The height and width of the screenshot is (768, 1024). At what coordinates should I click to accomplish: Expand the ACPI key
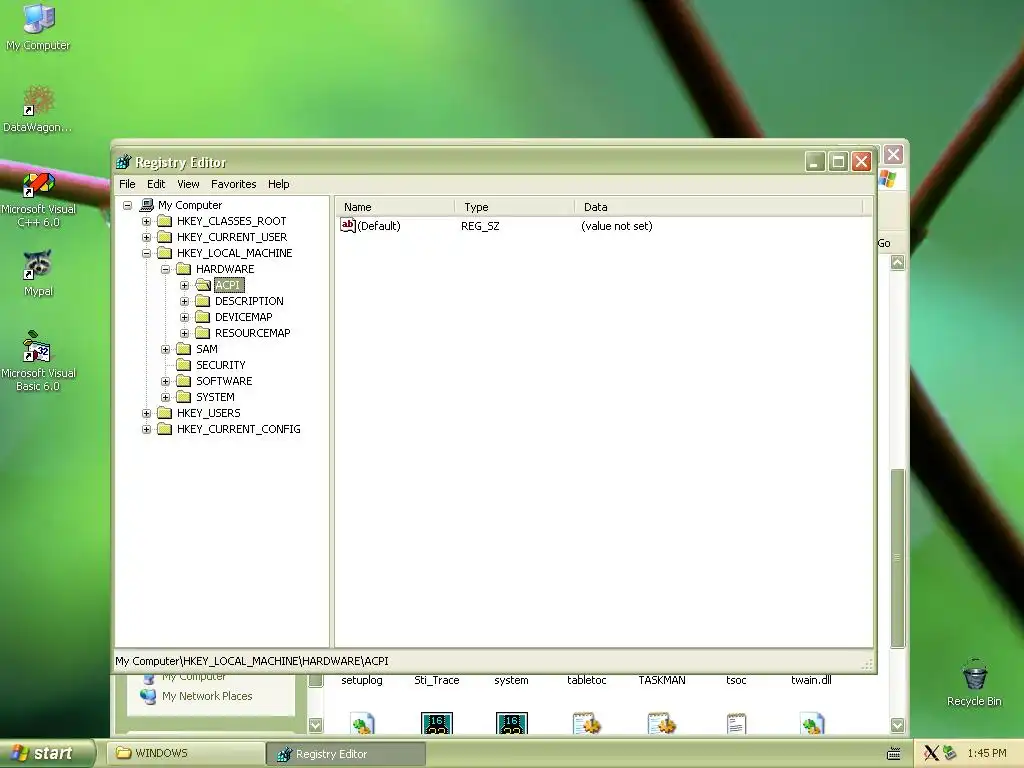click(x=184, y=285)
